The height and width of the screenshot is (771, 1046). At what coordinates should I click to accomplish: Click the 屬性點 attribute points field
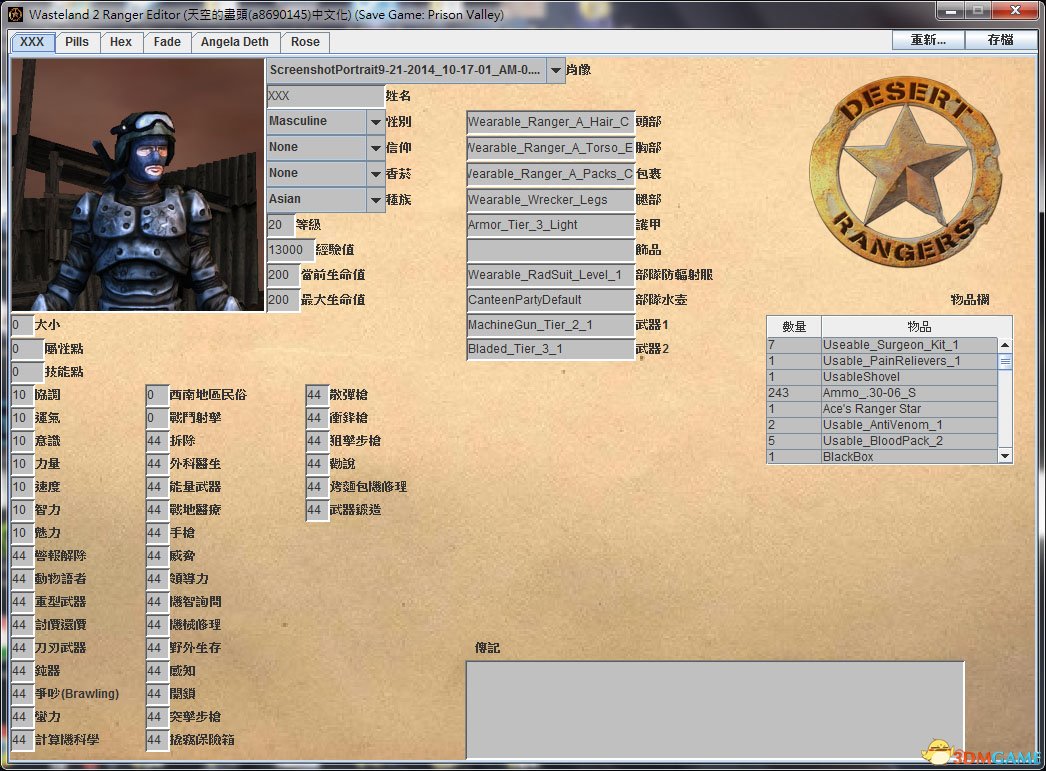[27, 348]
